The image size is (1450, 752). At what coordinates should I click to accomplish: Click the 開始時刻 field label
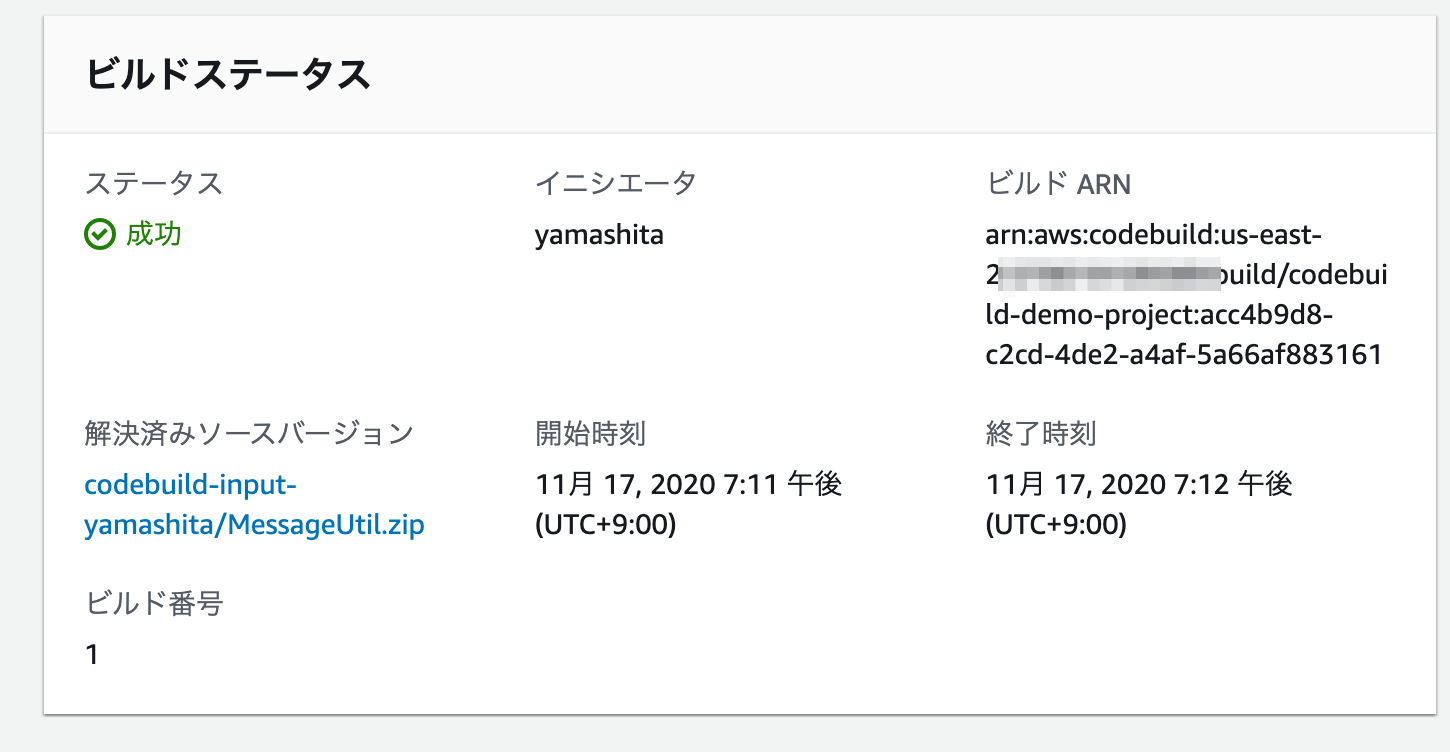pos(591,433)
